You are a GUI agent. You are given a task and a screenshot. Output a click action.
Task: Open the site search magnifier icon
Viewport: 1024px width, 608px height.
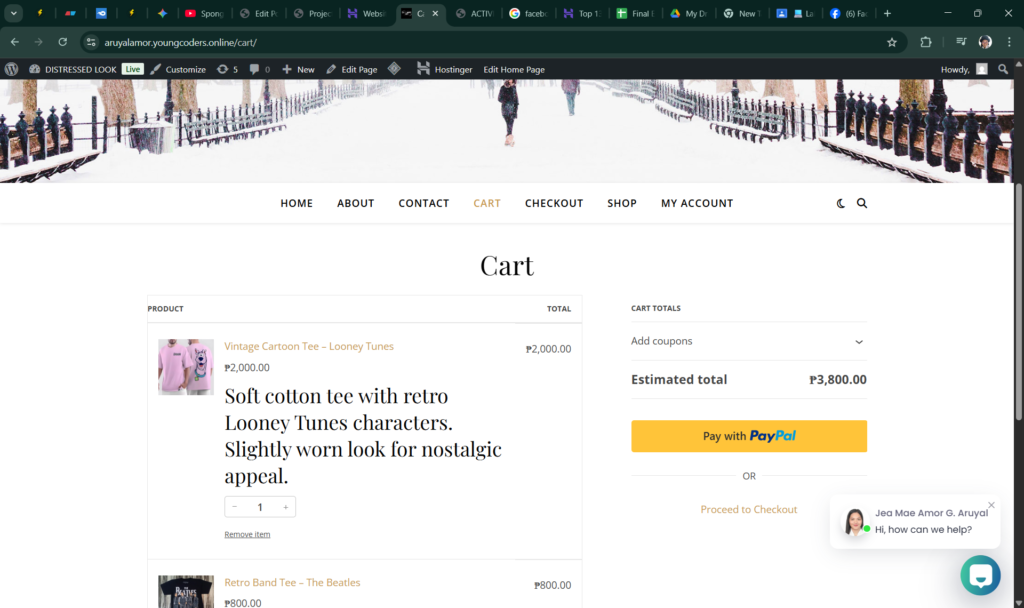(862, 203)
